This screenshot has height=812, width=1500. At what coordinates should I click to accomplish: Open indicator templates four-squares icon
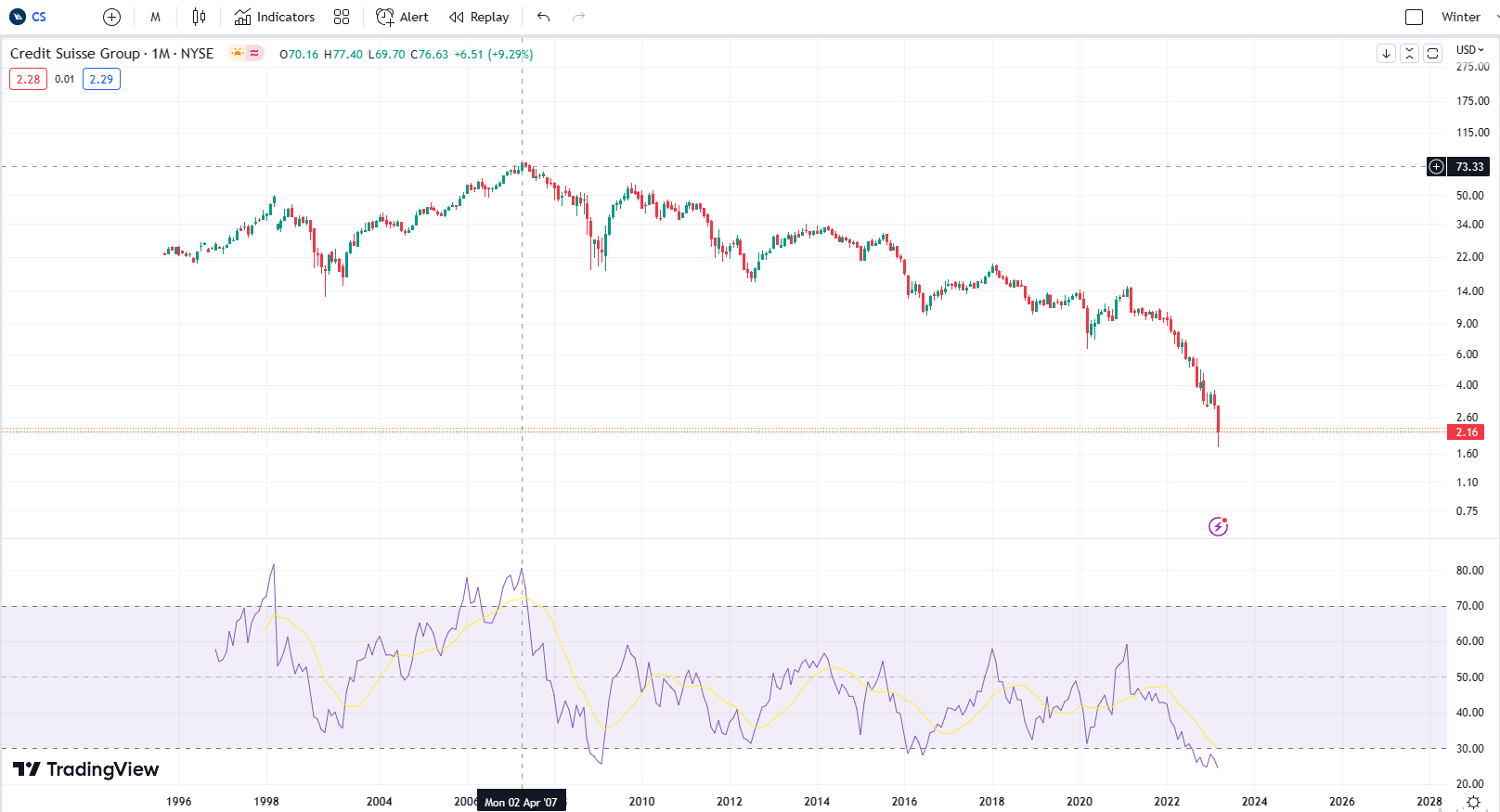coord(342,17)
